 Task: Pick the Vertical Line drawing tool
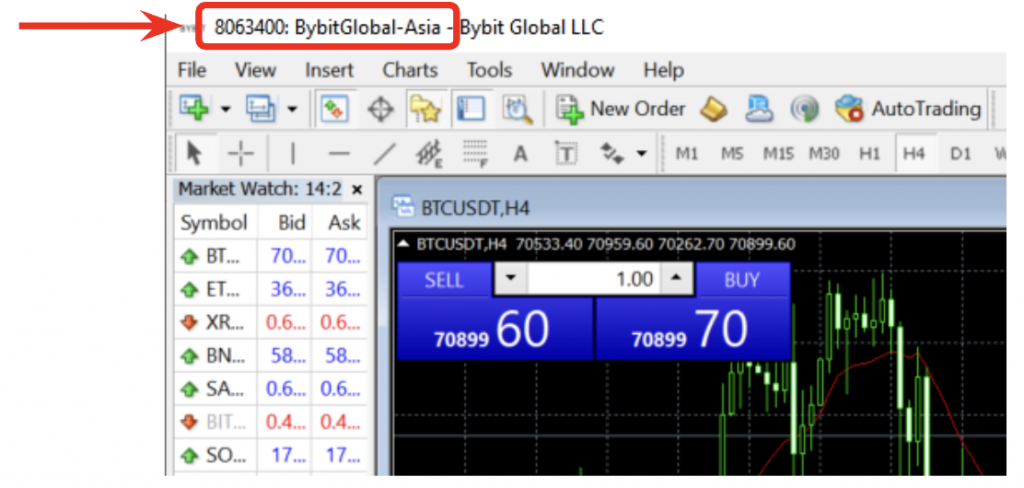pos(293,153)
